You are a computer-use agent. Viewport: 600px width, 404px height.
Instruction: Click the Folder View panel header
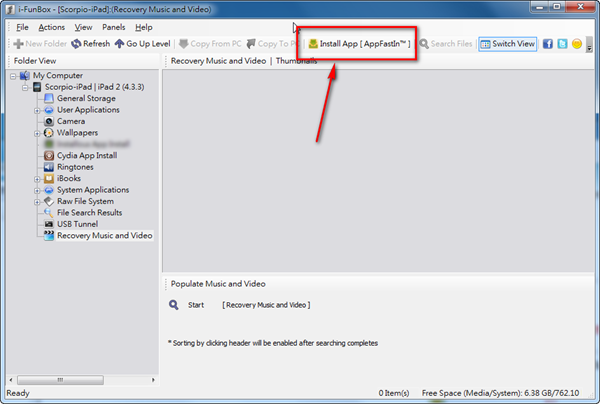35,61
